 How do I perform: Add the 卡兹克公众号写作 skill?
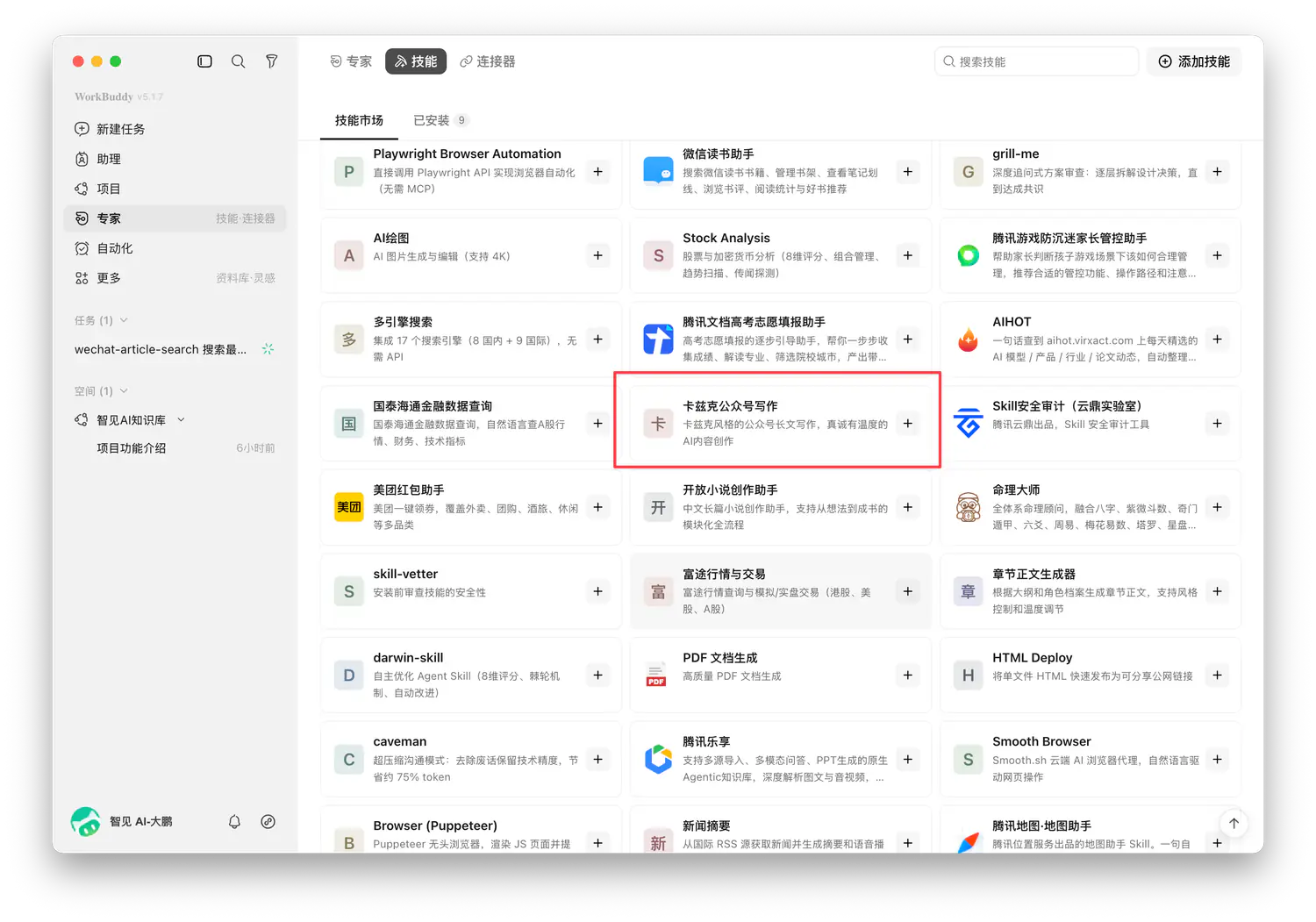[x=907, y=424]
